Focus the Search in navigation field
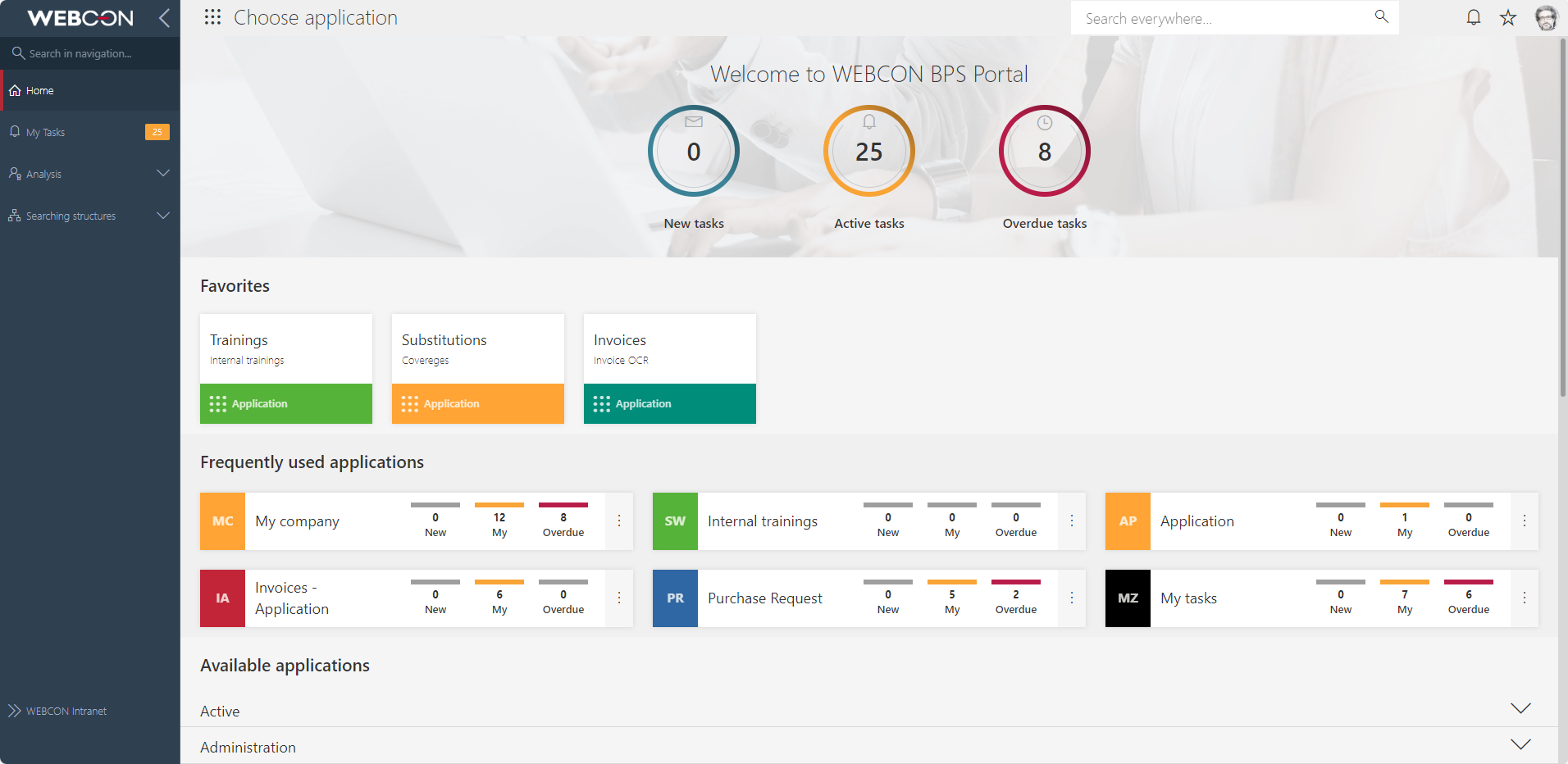 tap(90, 53)
